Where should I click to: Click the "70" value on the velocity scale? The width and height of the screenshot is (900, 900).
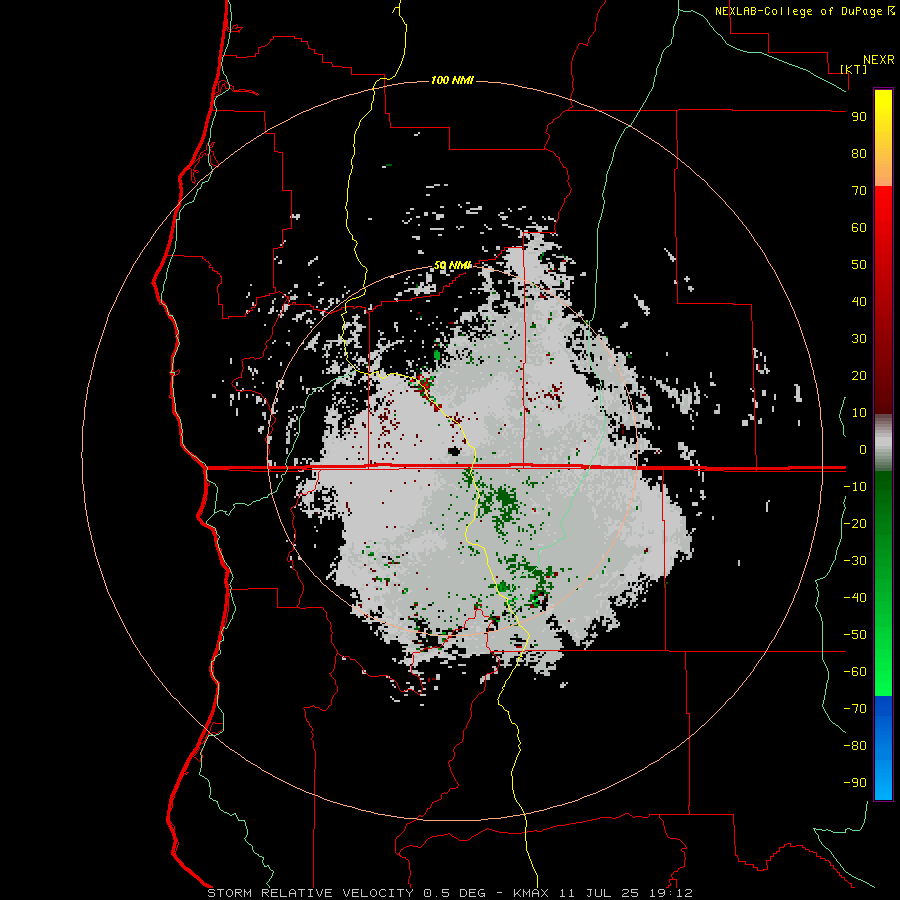pyautogui.click(x=859, y=191)
